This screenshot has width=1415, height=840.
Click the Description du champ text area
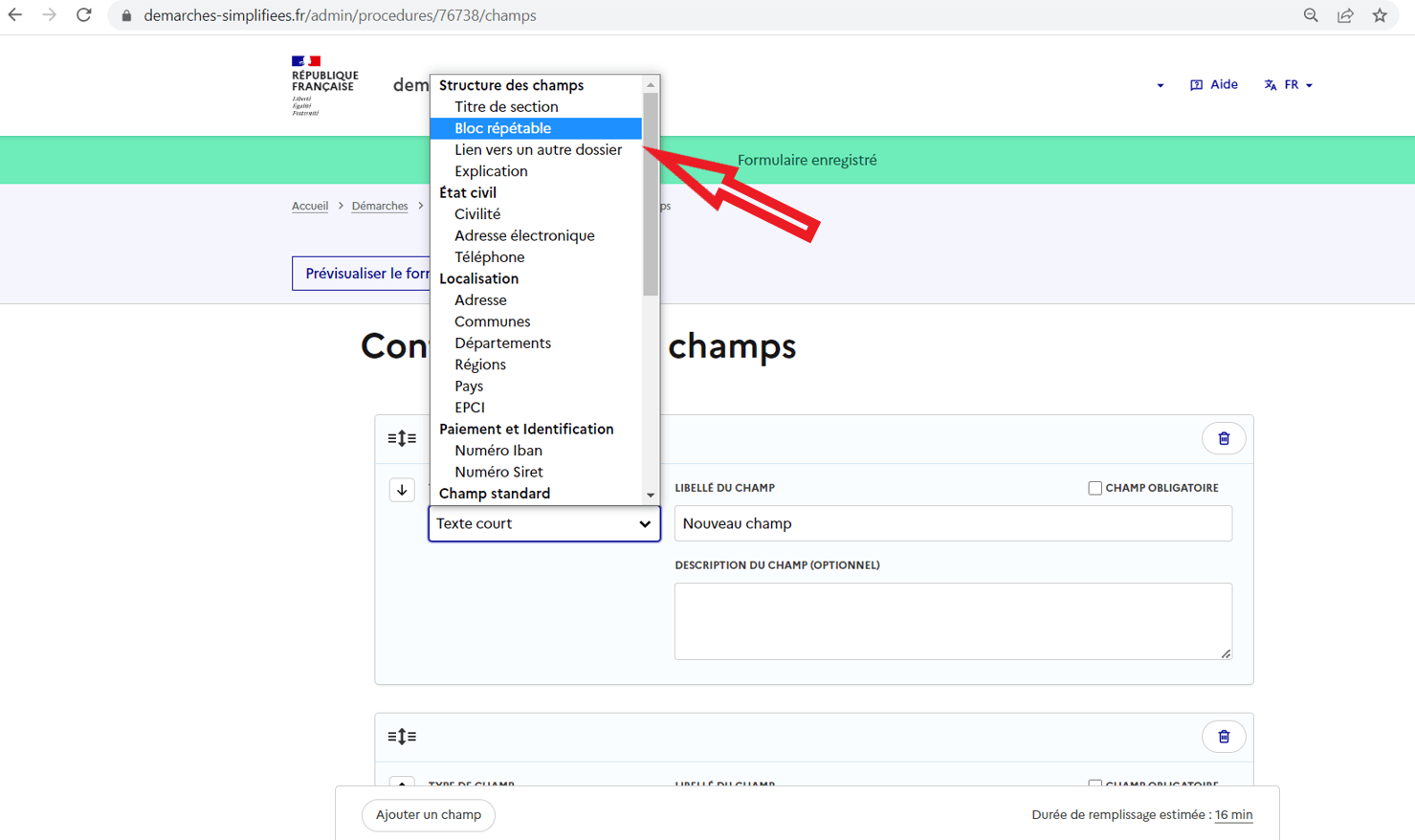pos(952,621)
